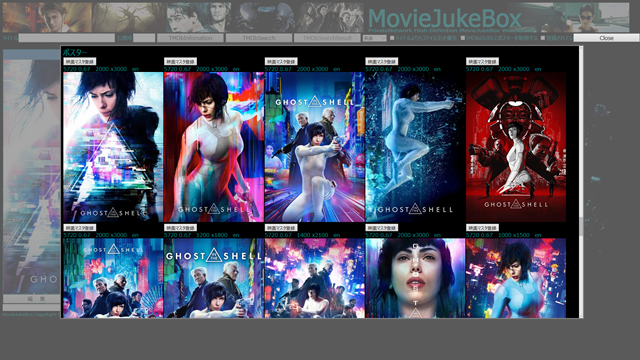This screenshot has width=640, height=360.
Task: Select the second-row poster with large GHOST IN THE SHELL title
Action: (214, 278)
